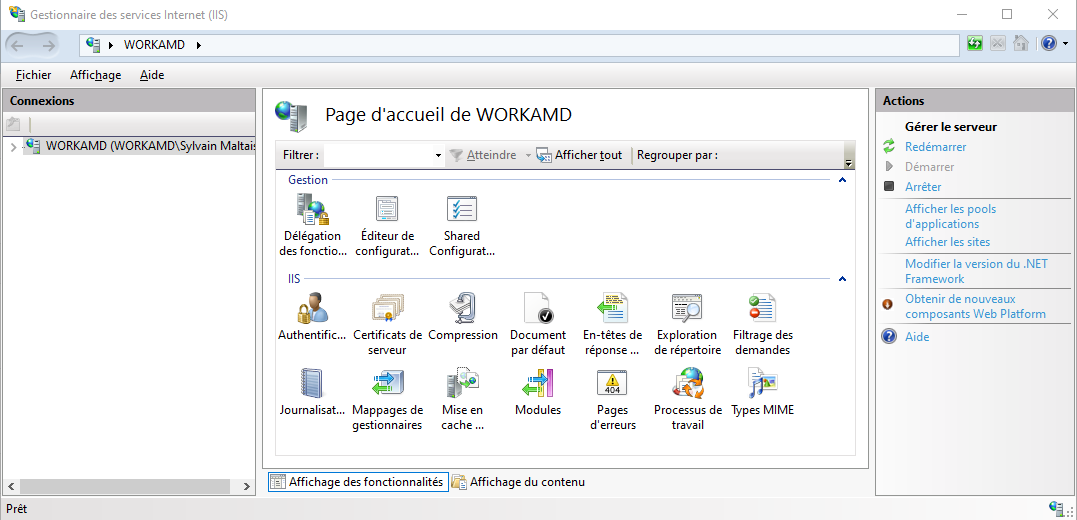Open Filtrage des demandes feature
Image resolution: width=1077 pixels, height=520 pixels.
pyautogui.click(x=762, y=309)
